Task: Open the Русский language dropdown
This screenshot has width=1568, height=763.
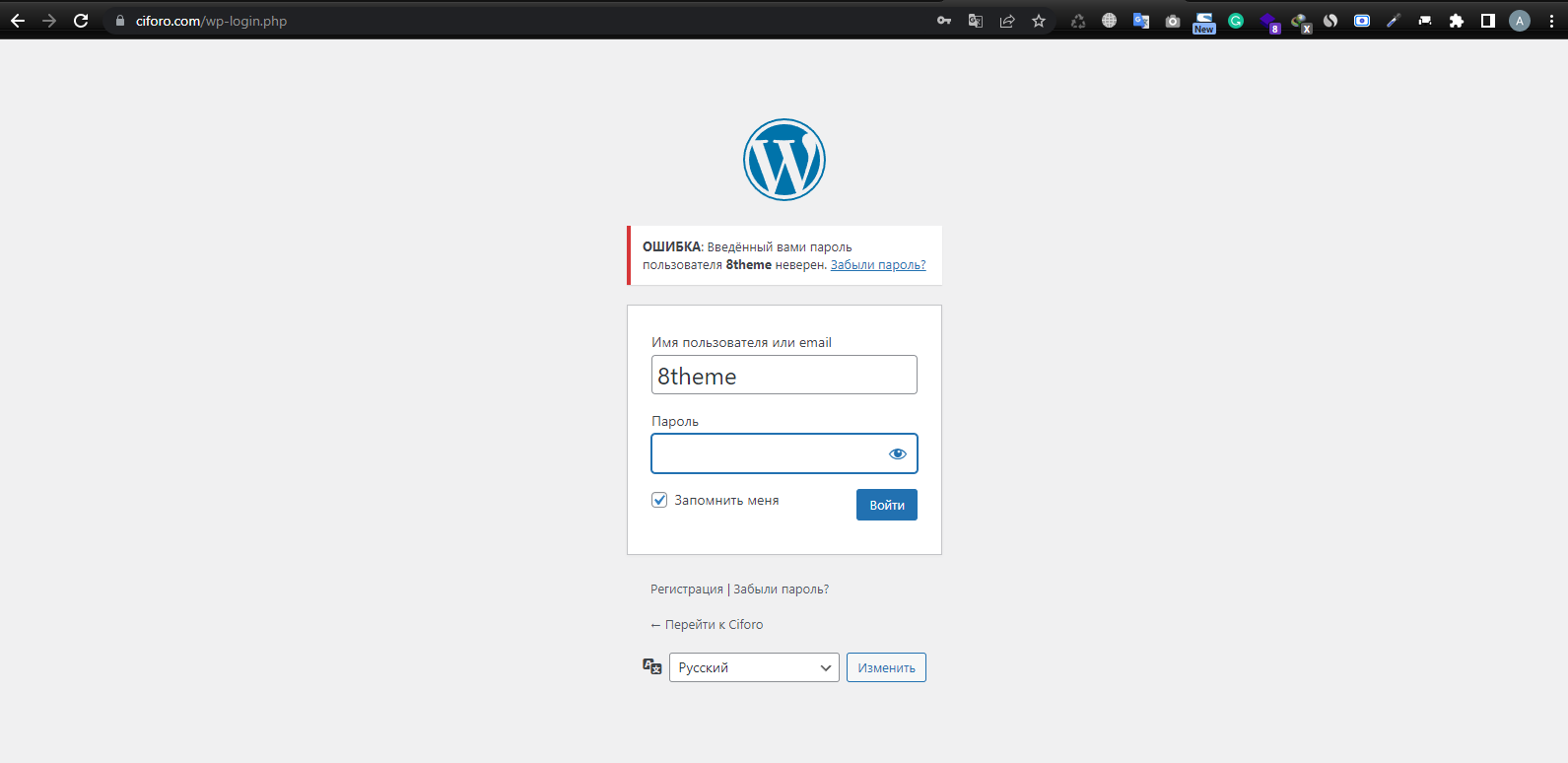Action: click(x=754, y=667)
